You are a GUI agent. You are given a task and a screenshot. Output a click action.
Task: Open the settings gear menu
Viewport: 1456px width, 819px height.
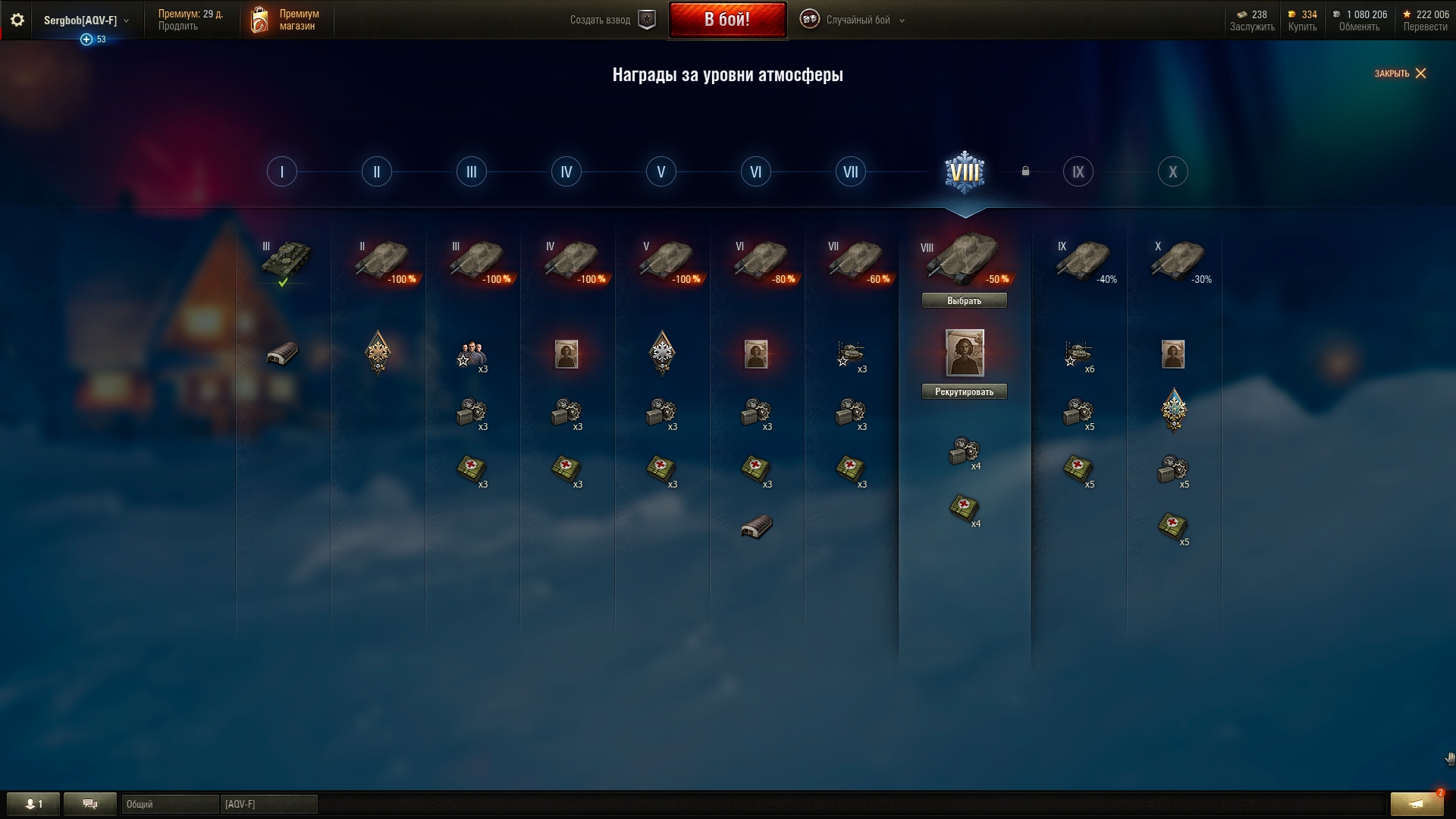tap(17, 20)
